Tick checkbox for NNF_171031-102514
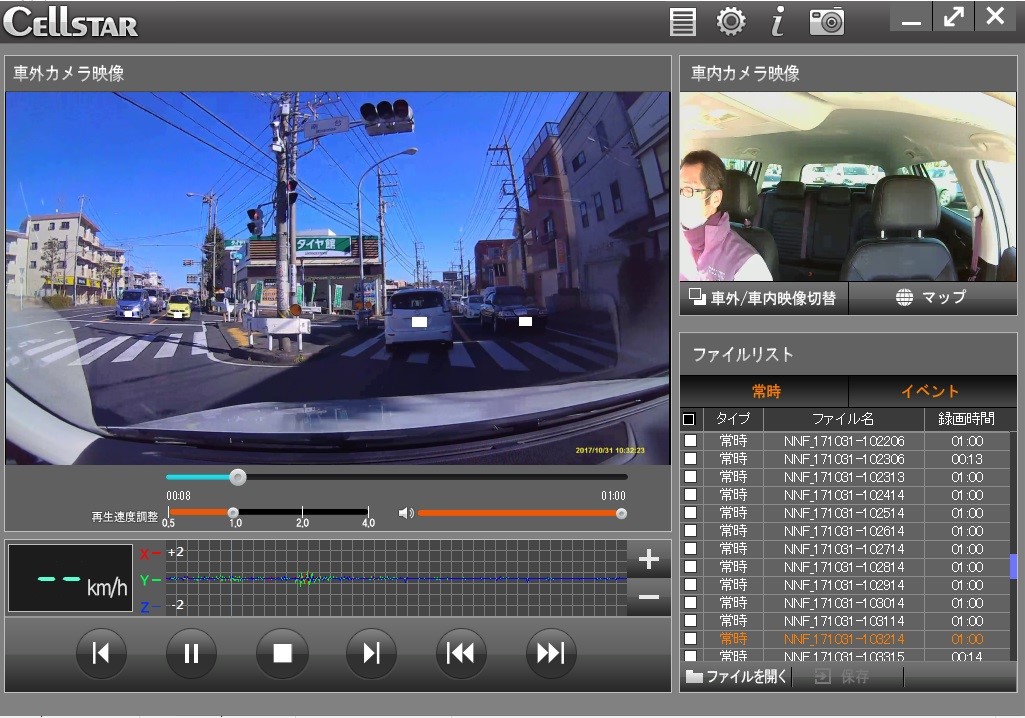 click(x=690, y=513)
